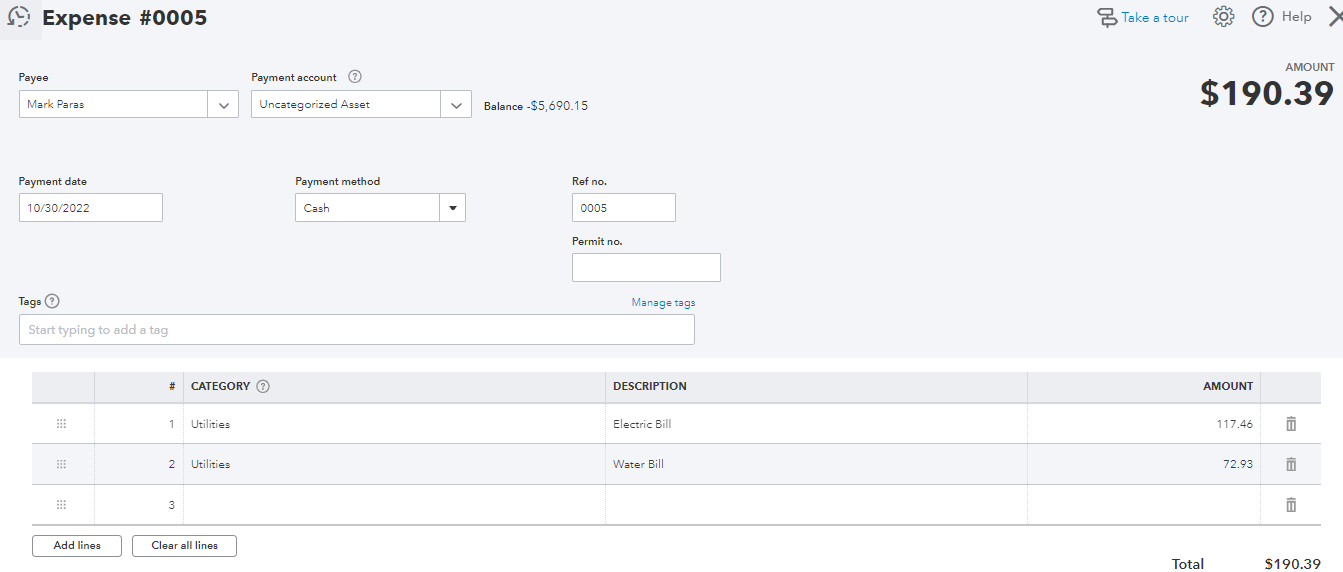Click the empty Permit no. field
1343x572 pixels.
pos(646,267)
